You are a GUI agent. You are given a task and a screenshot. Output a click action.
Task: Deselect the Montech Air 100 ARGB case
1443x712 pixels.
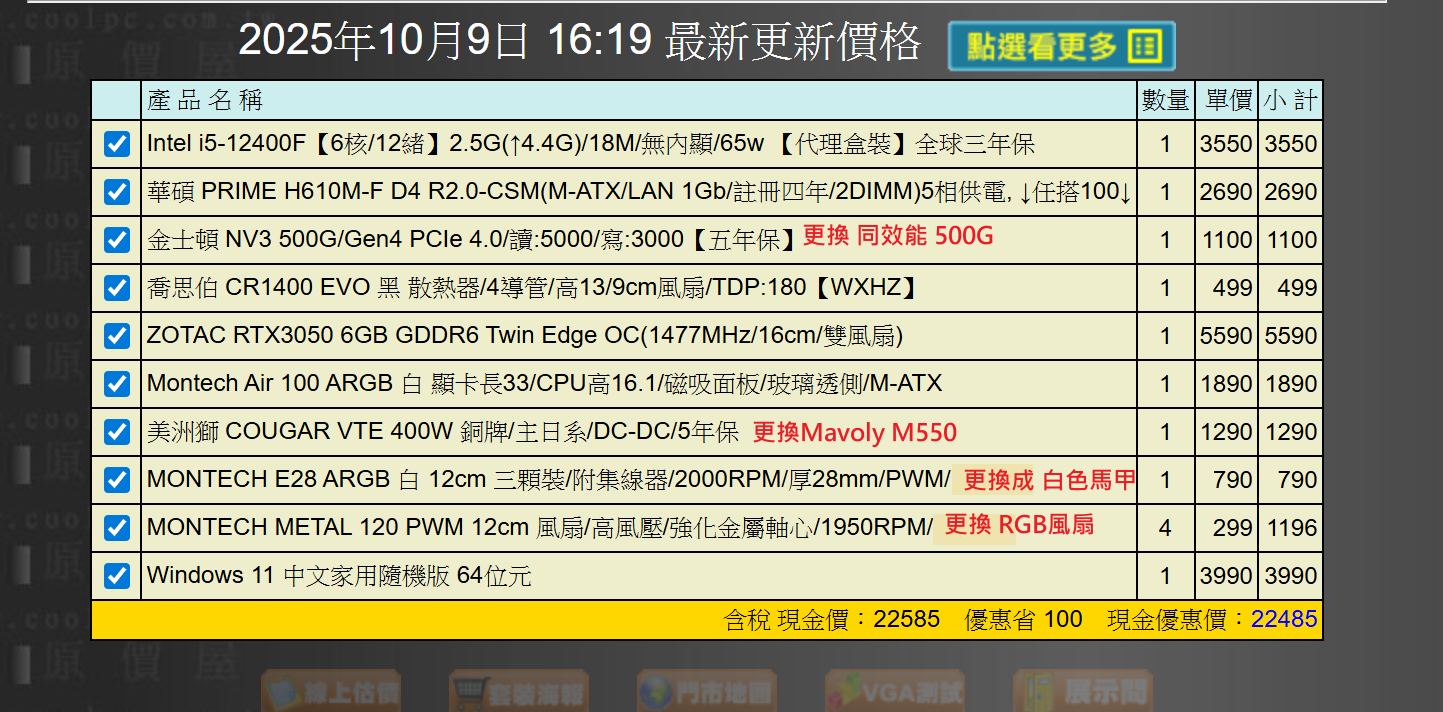coord(117,384)
